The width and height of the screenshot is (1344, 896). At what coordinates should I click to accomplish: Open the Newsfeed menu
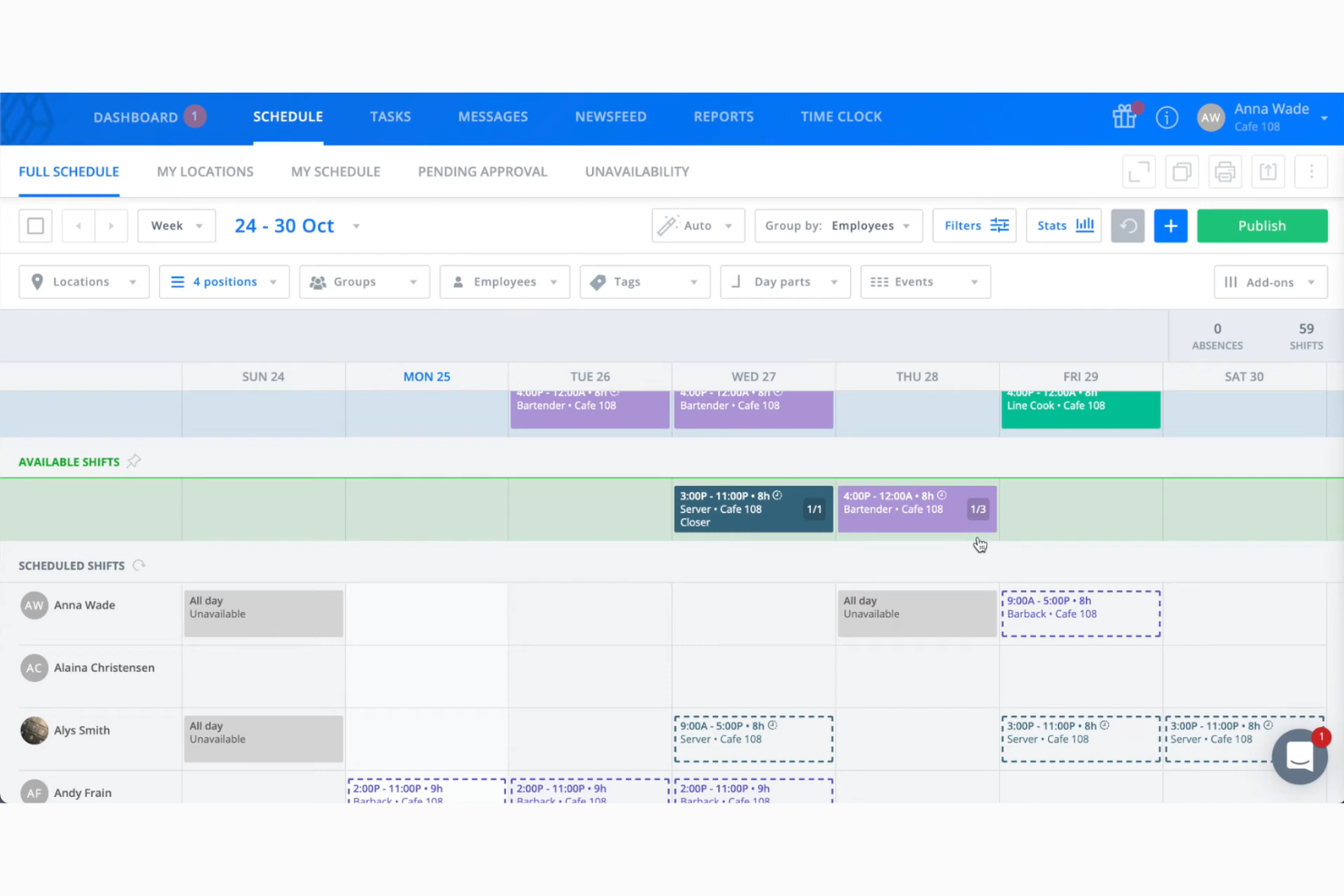click(x=610, y=117)
